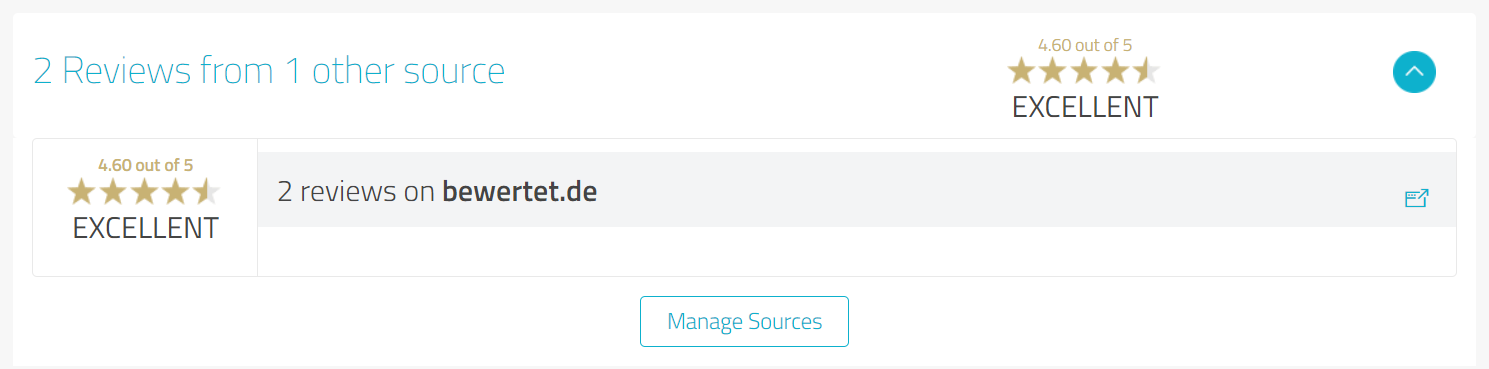The image size is (1489, 369).
Task: Click the "4.60 out of 5" text in the source card
Action: coord(145,165)
